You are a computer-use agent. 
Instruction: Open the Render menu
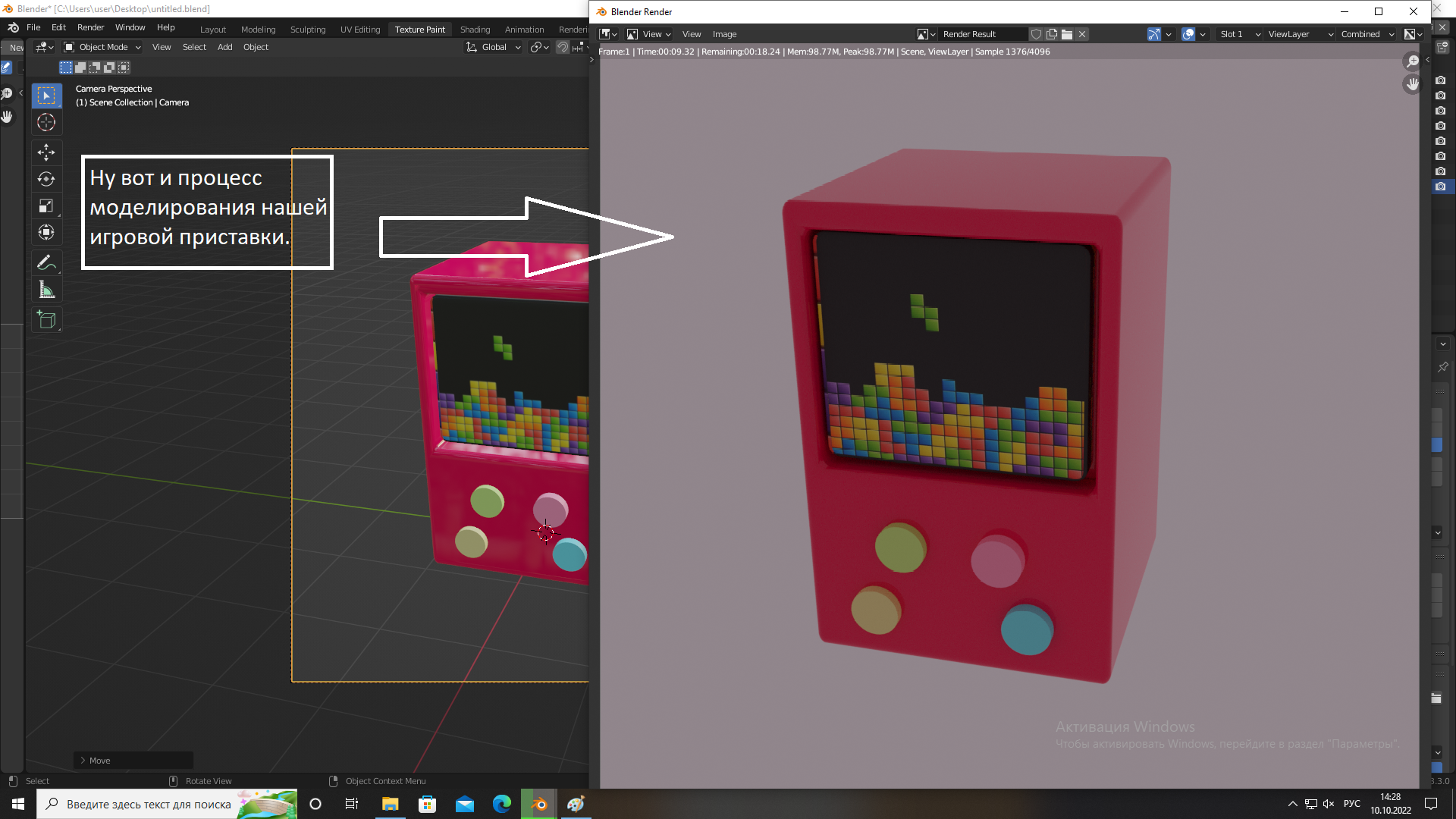[x=90, y=27]
